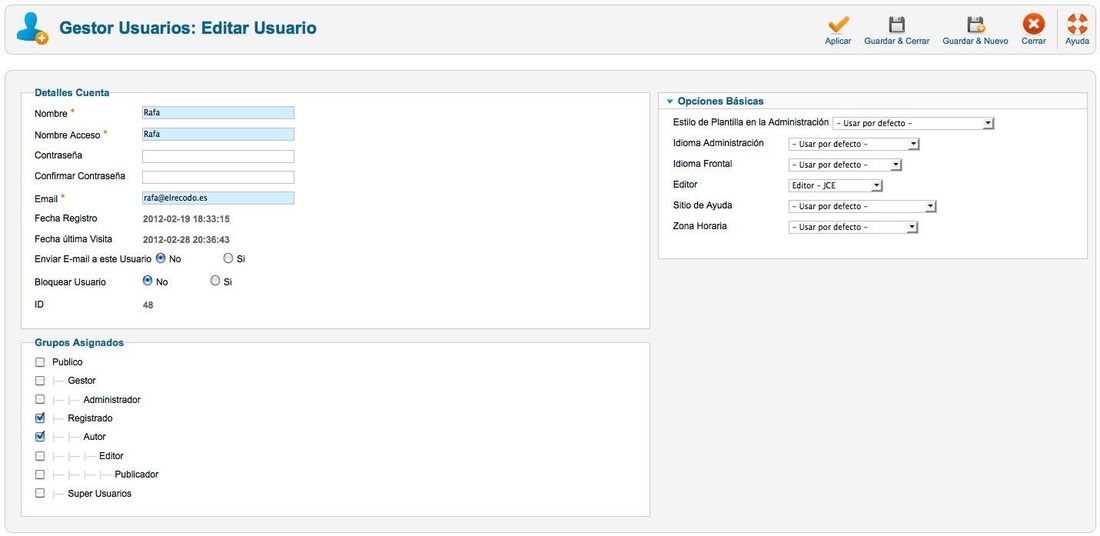This screenshot has height=536, width=1100.
Task: Click last visit date 2012-02-28 20:36:43
Action: coord(186,240)
